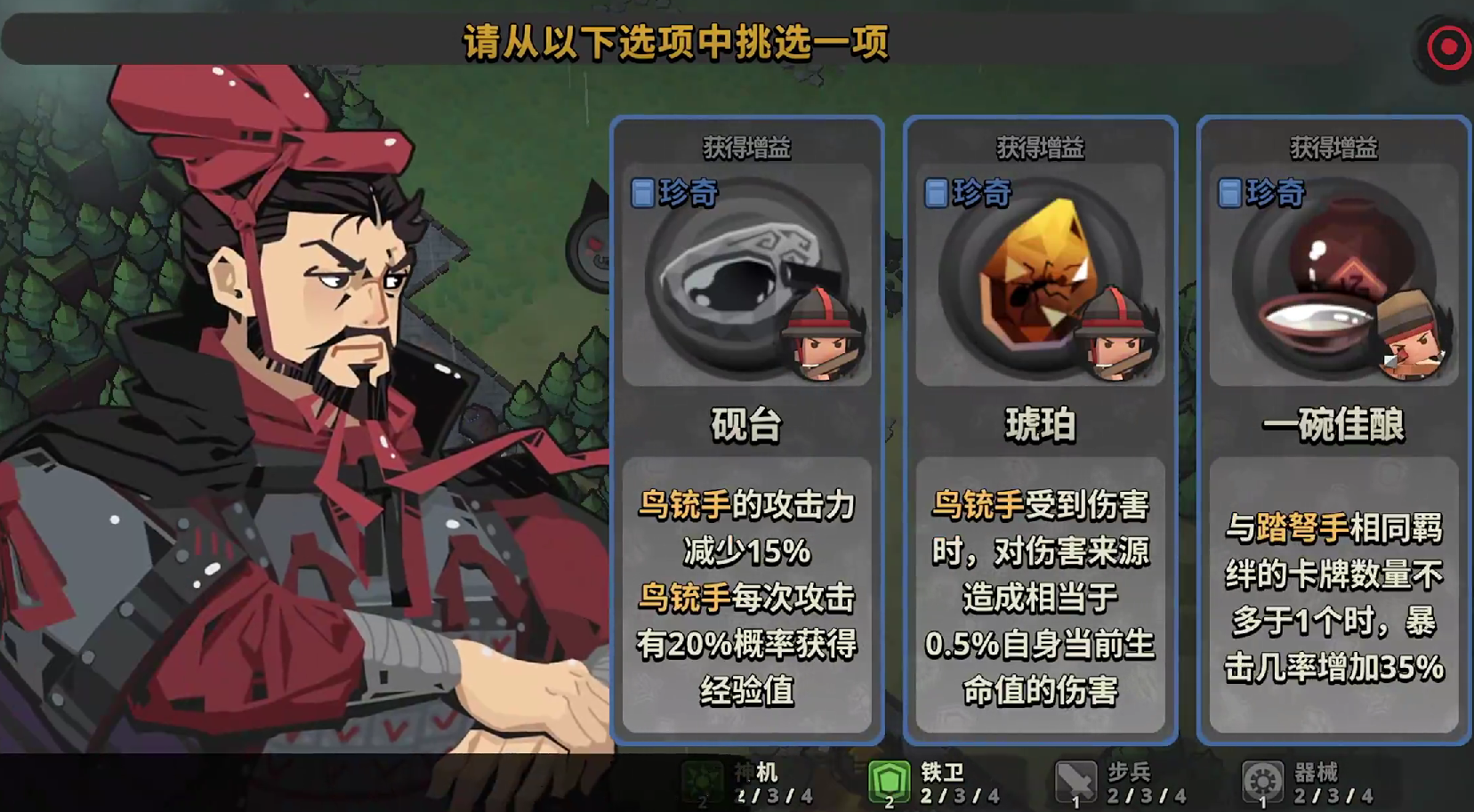The width and height of the screenshot is (1474, 812).
Task: Click 一碗佳酿 crit rate description
Action: (x=1333, y=598)
